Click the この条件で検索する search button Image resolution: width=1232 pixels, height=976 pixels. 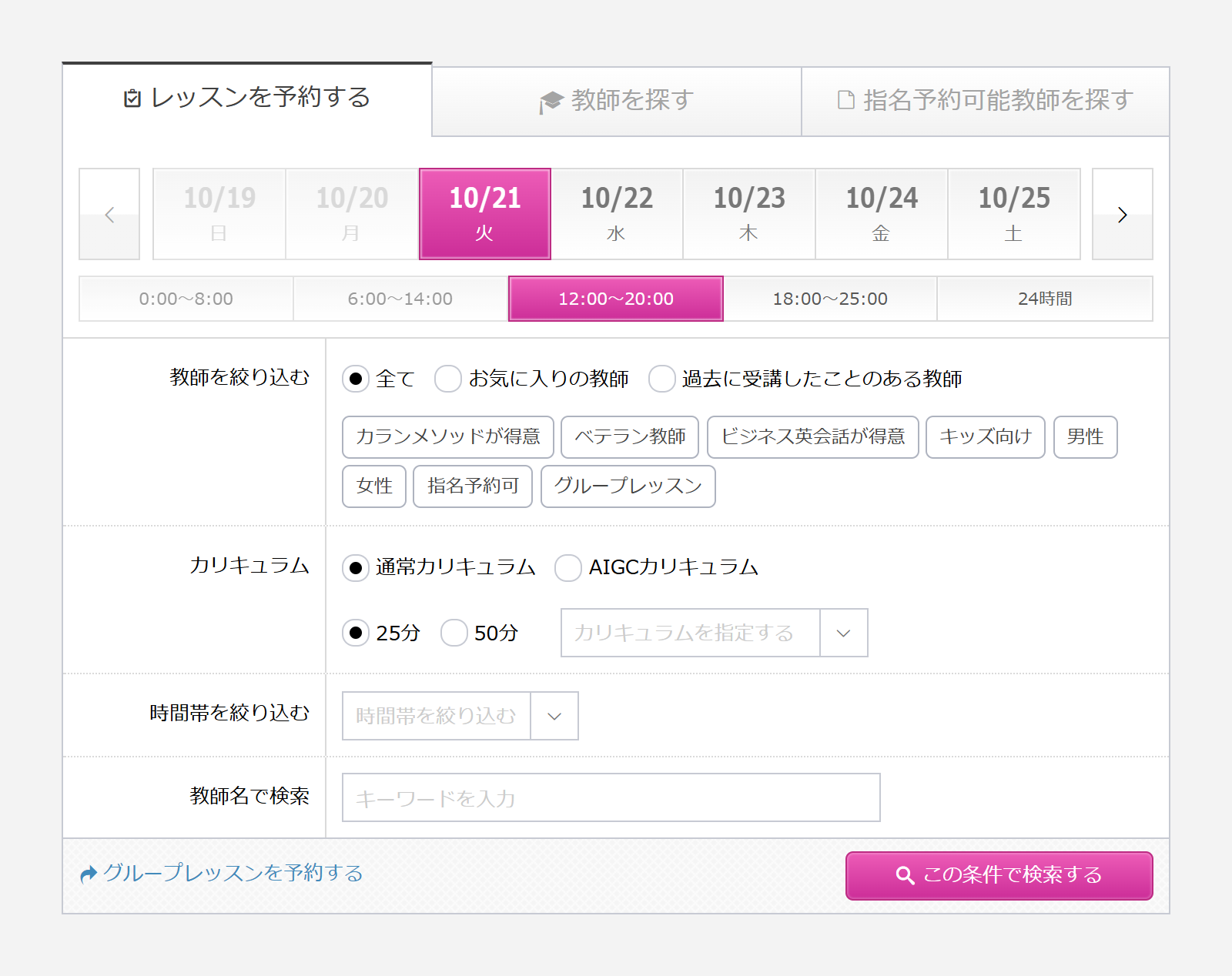click(999, 875)
